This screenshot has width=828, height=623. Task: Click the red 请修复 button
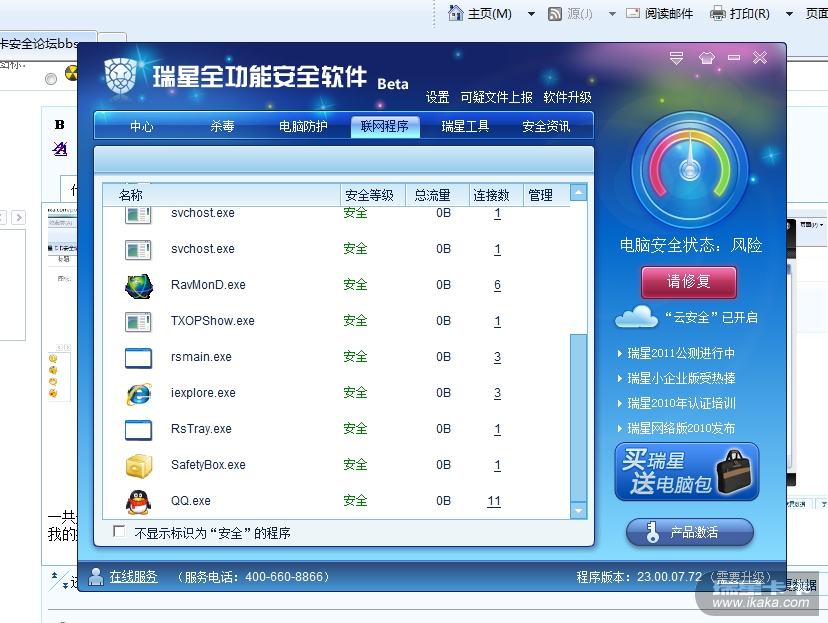point(689,282)
